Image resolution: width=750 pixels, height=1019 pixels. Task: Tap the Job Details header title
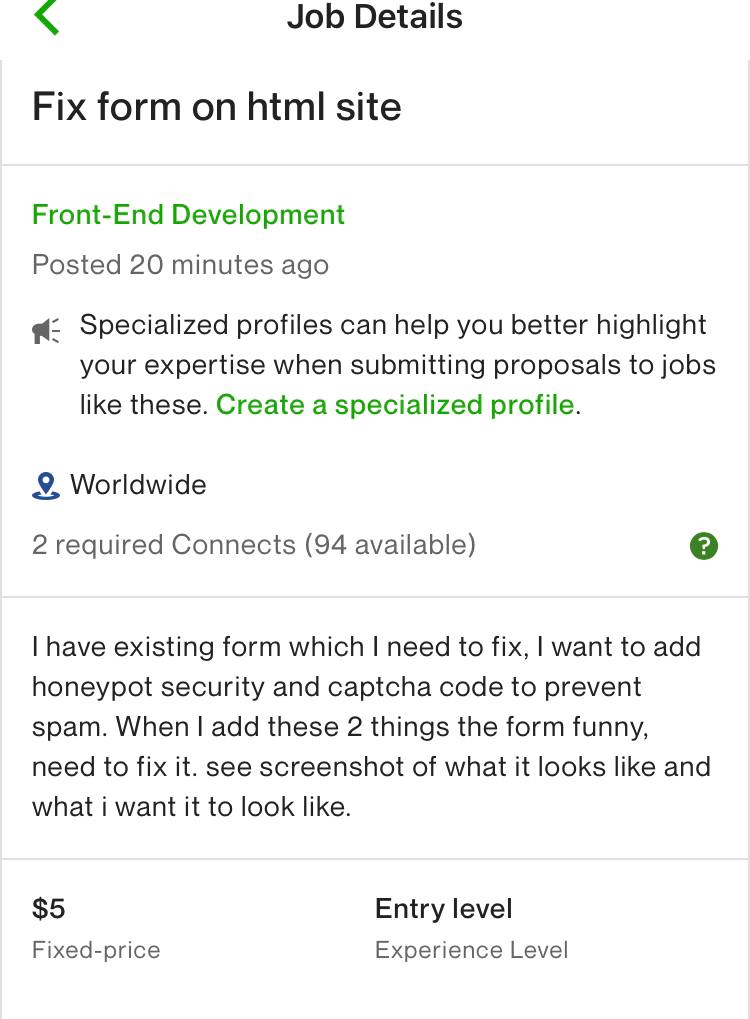tap(375, 16)
